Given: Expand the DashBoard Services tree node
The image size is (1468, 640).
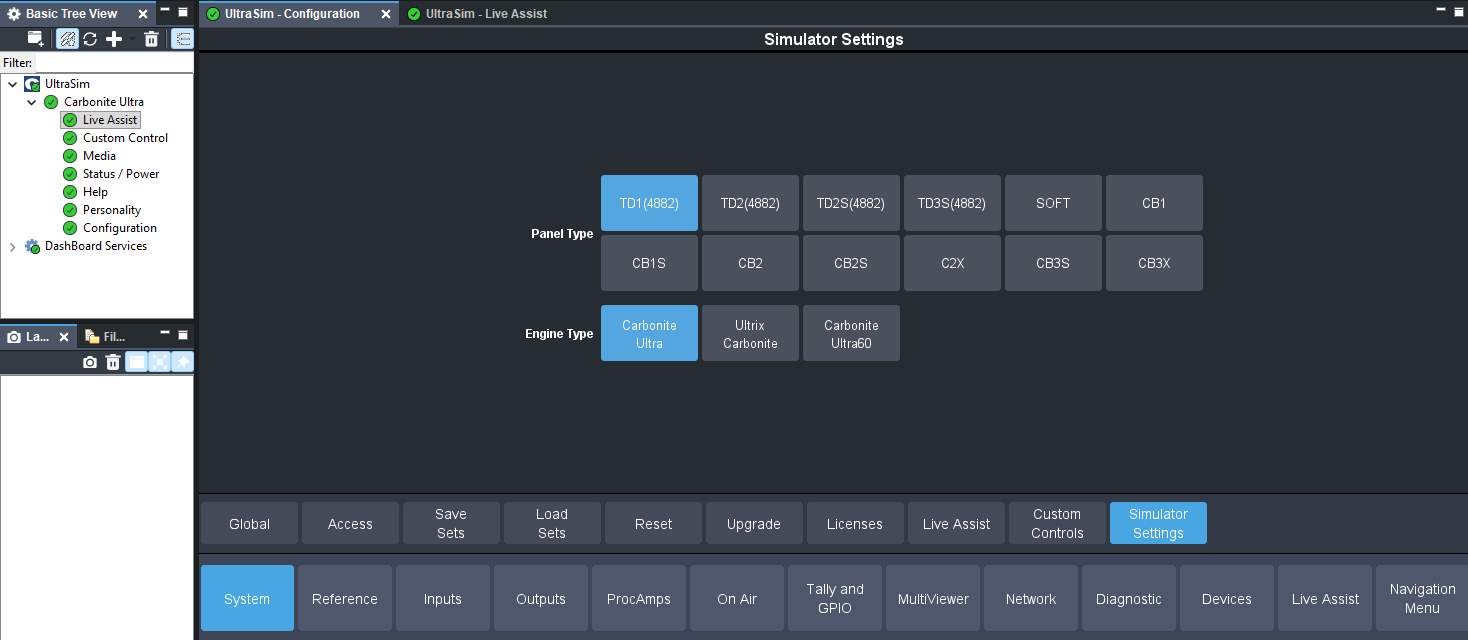Looking at the screenshot, I should point(12,246).
